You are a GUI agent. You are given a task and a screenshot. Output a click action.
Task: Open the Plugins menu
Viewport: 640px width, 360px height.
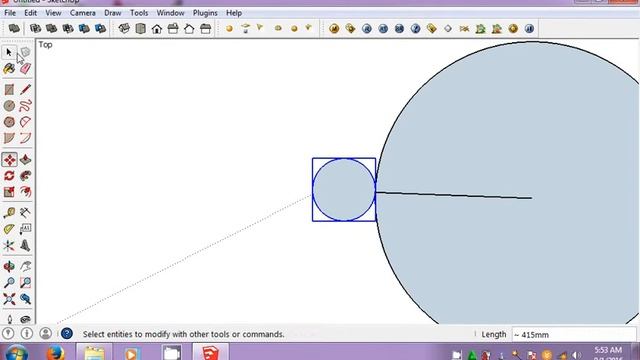click(x=205, y=13)
